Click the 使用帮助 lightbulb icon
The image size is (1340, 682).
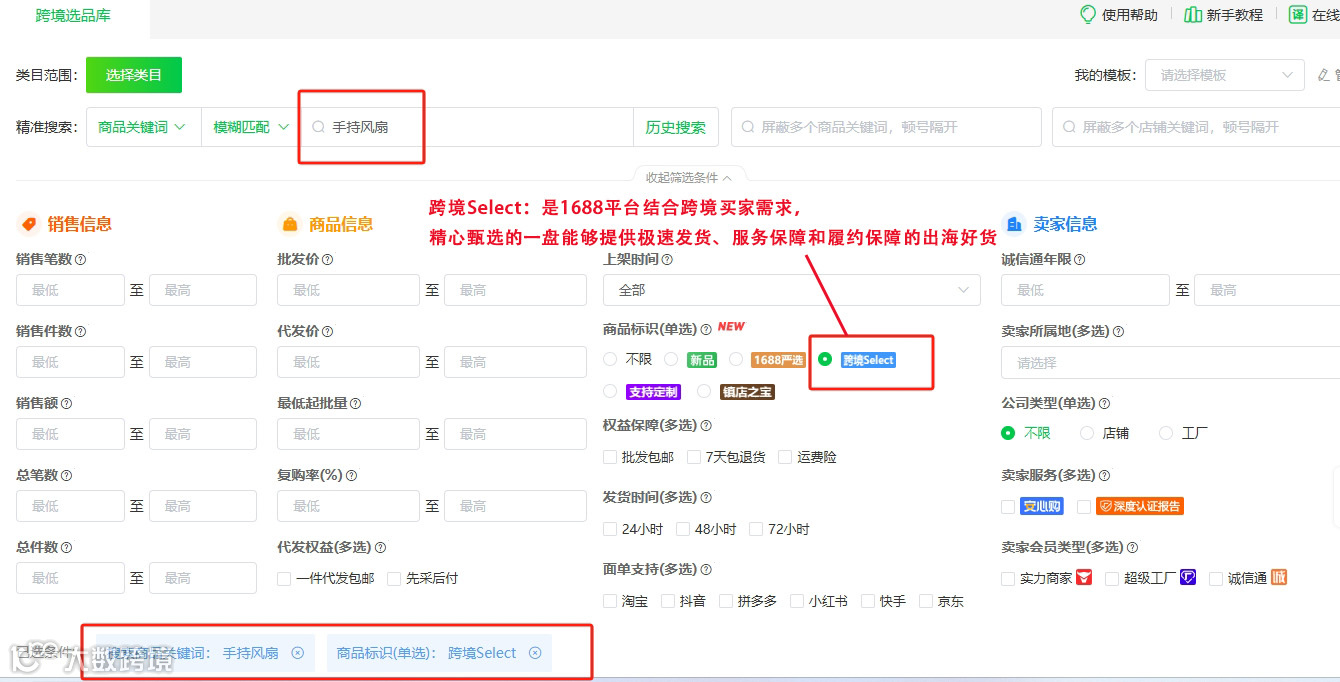tap(1088, 14)
